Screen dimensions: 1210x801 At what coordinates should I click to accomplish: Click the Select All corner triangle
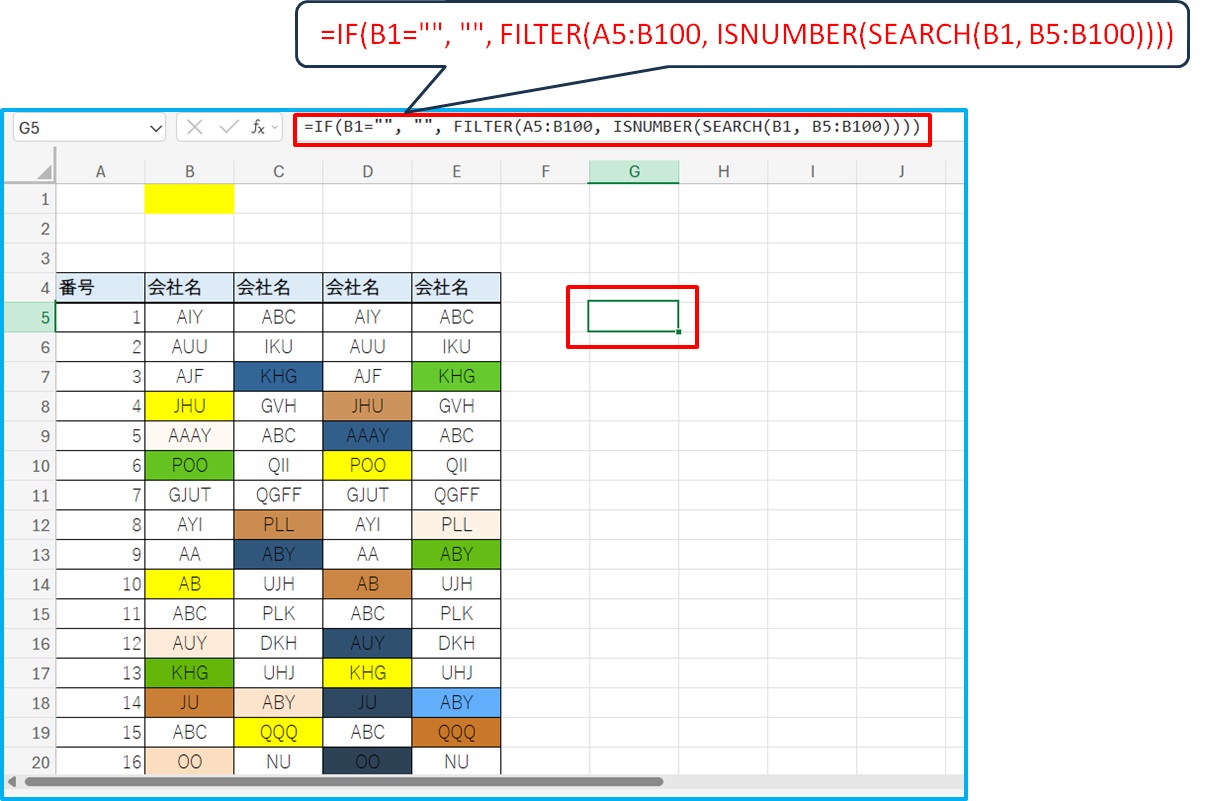31,171
